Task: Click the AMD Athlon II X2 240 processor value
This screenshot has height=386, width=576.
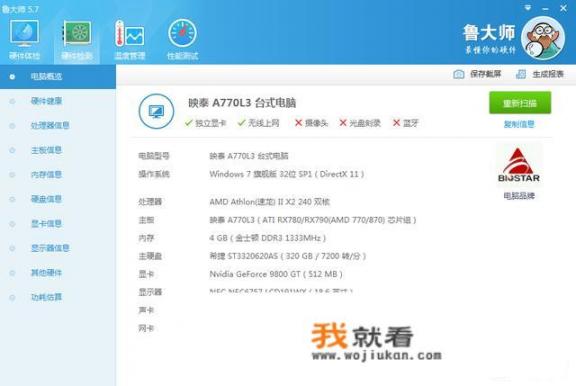Action: click(270, 202)
